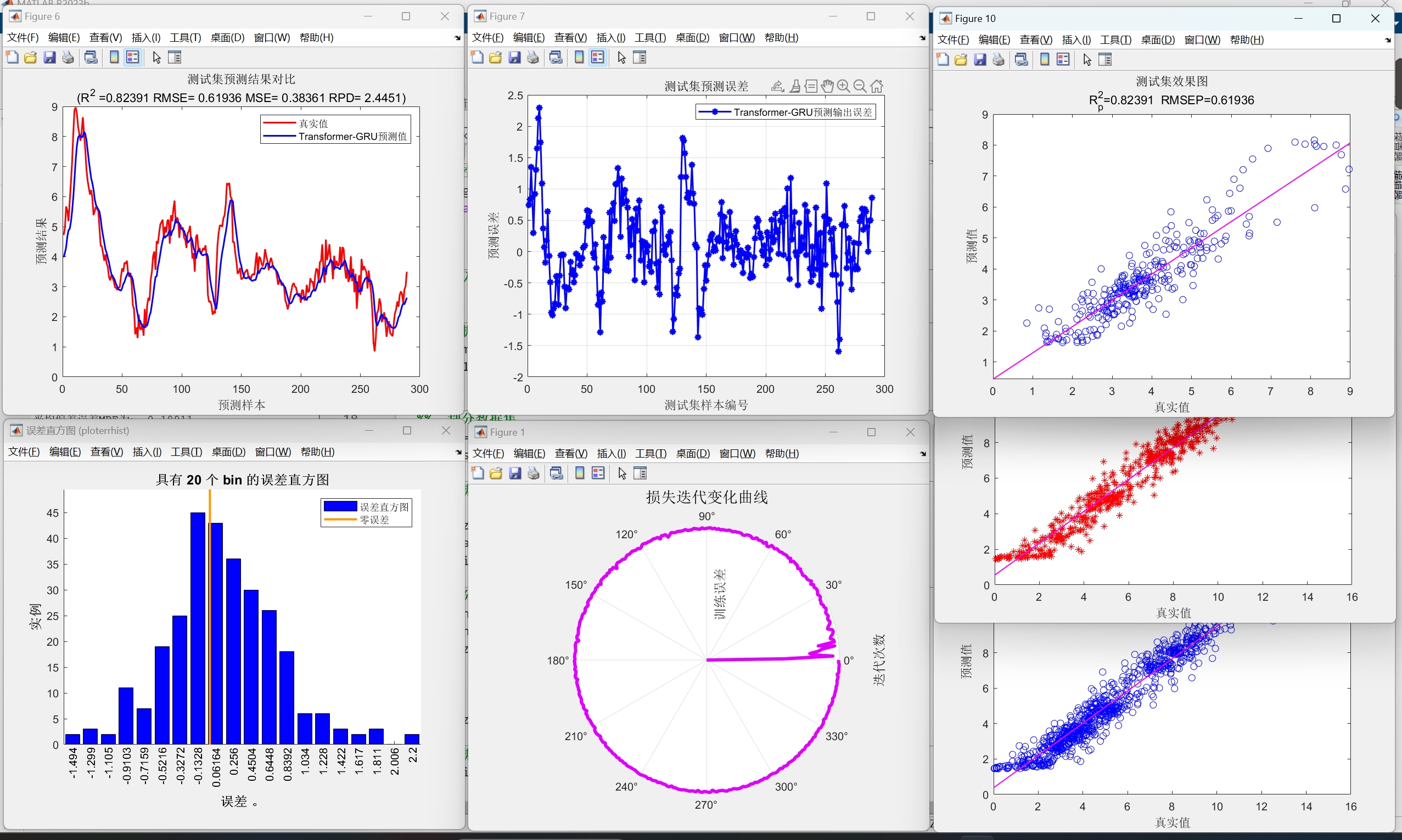
Task: Click blue 误差直方图 legend swatch in histogram
Action: pyautogui.click(x=340, y=506)
